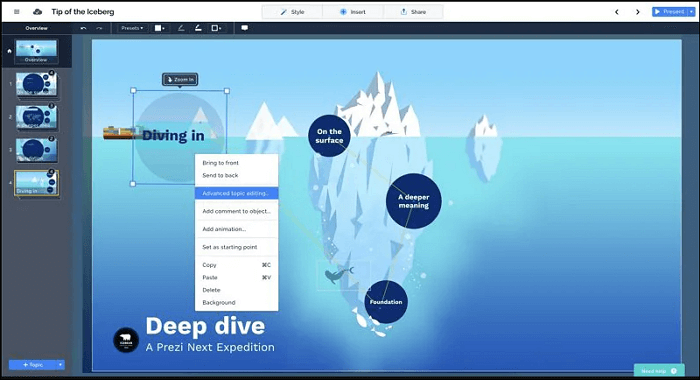
Task: Click the cloud sync status icon
Action: [38, 12]
